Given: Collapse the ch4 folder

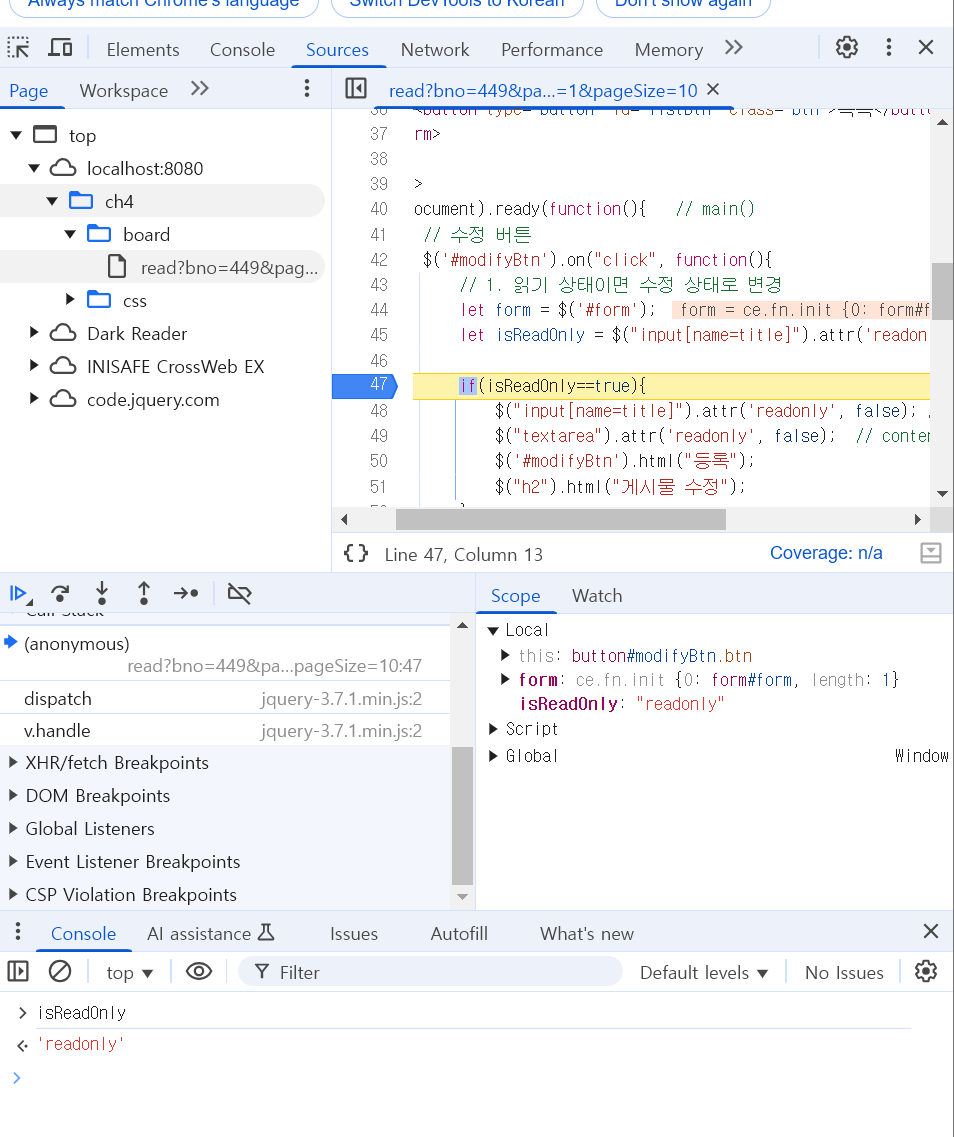Looking at the screenshot, I should pos(51,201).
